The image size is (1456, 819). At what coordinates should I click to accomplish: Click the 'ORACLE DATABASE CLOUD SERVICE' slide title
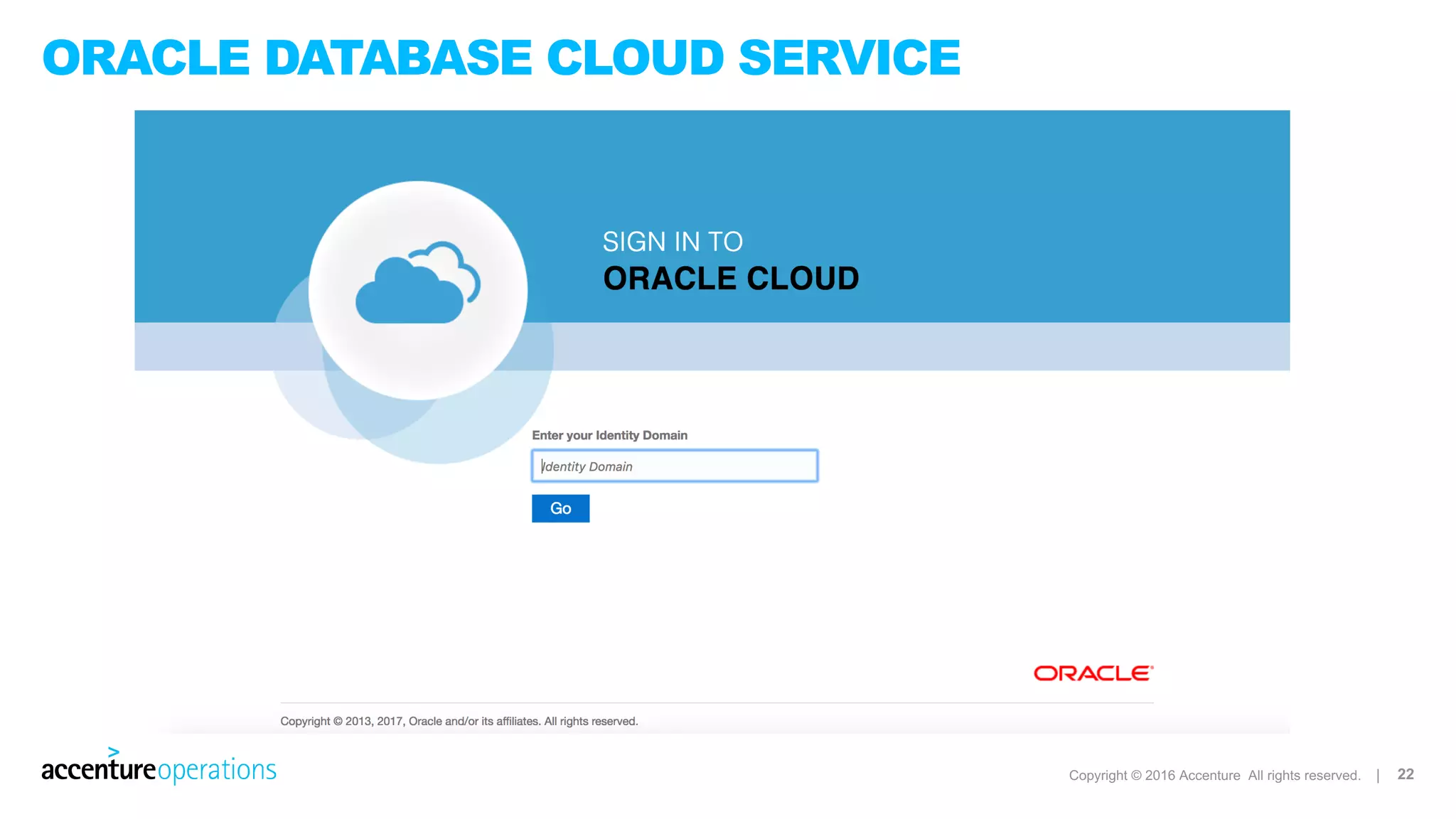point(501,58)
